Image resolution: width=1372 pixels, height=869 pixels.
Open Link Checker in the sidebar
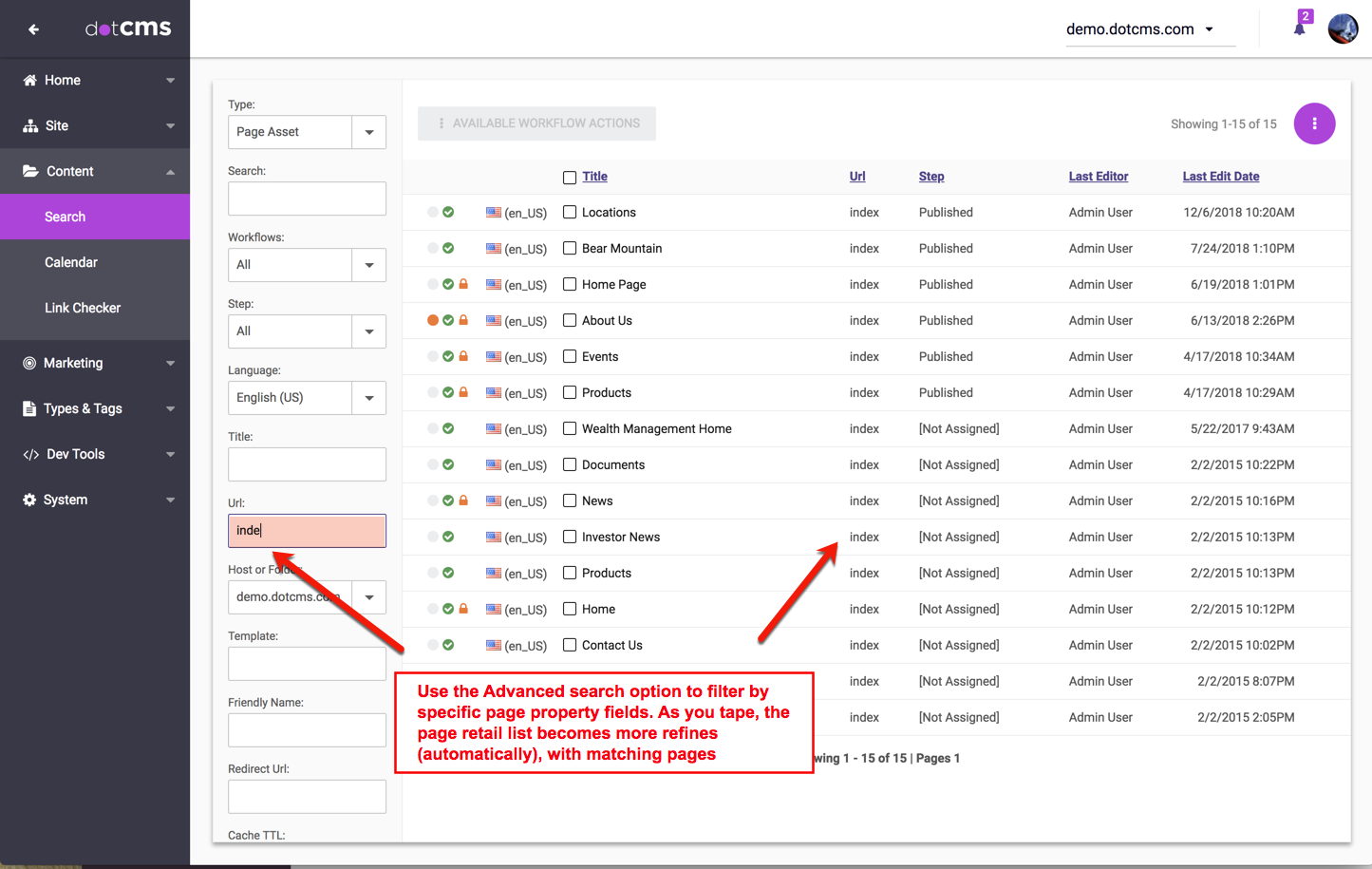pos(83,309)
